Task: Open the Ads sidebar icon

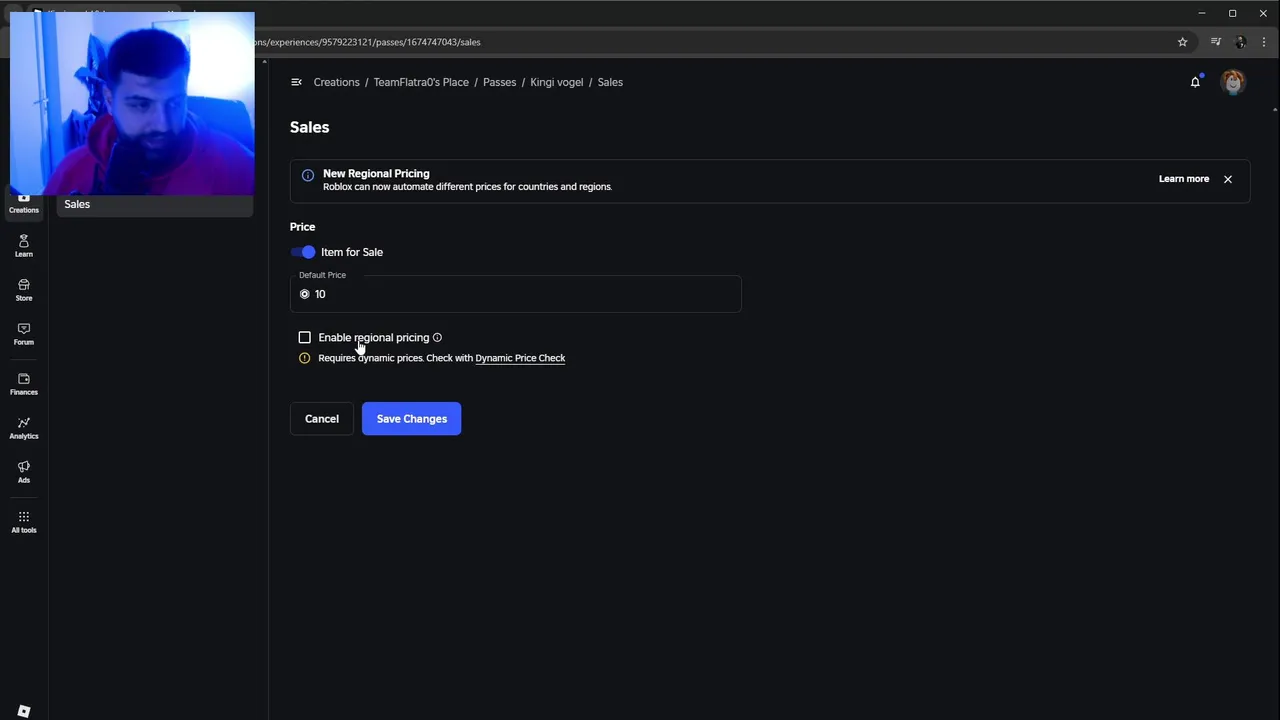Action: point(24,471)
